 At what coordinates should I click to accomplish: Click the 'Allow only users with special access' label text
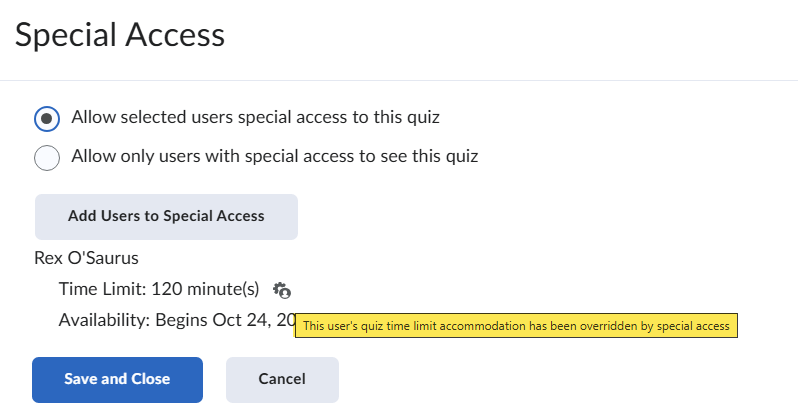(275, 156)
